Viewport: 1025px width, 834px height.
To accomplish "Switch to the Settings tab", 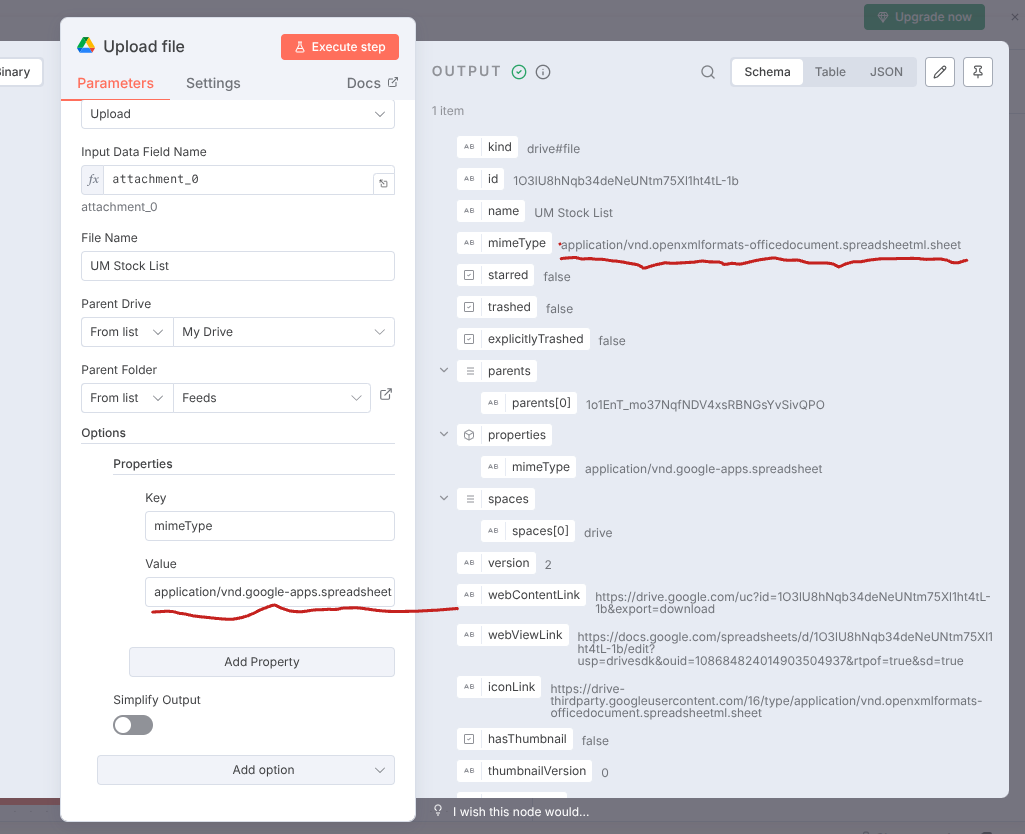I will [212, 83].
